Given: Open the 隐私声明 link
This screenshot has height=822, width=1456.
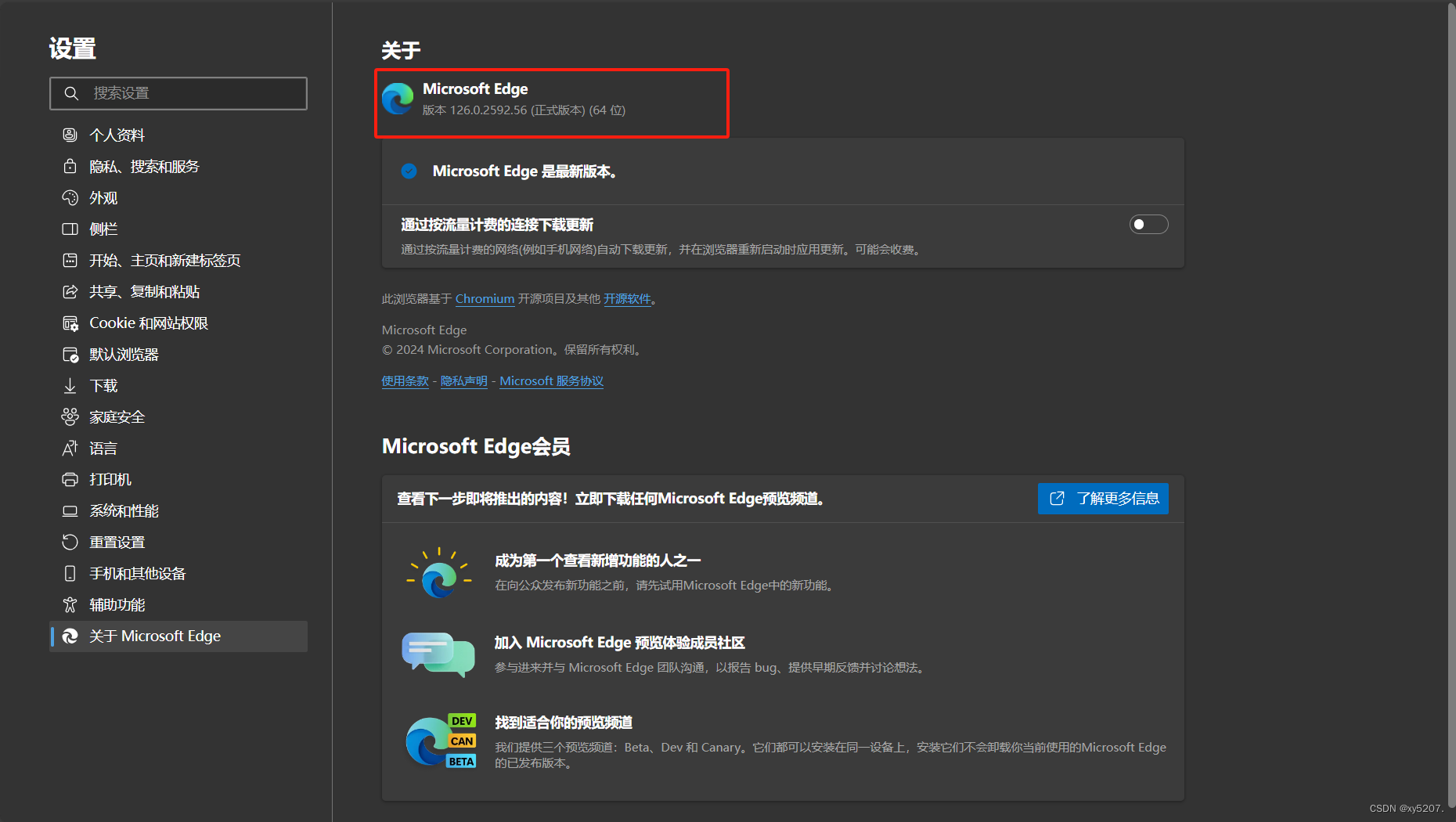Looking at the screenshot, I should (463, 381).
